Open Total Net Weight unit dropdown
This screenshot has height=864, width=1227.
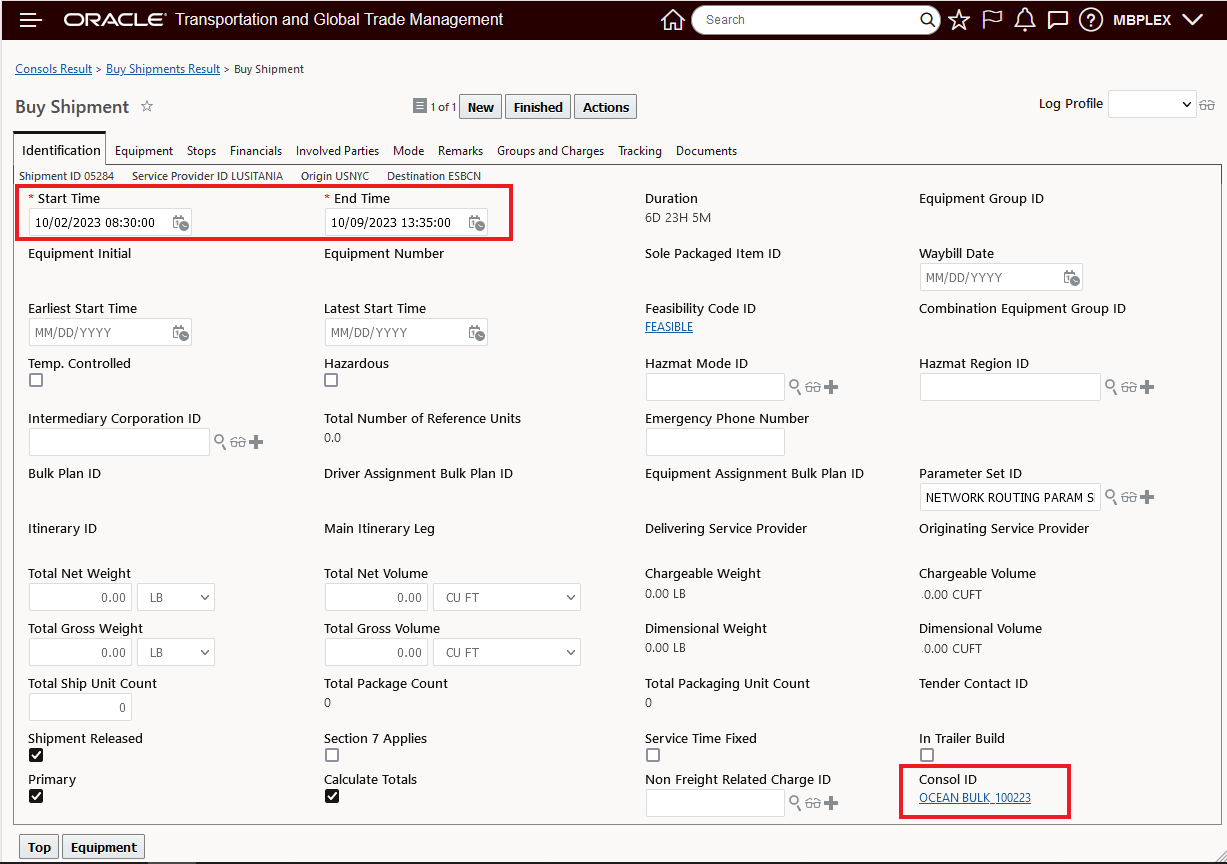click(x=176, y=598)
